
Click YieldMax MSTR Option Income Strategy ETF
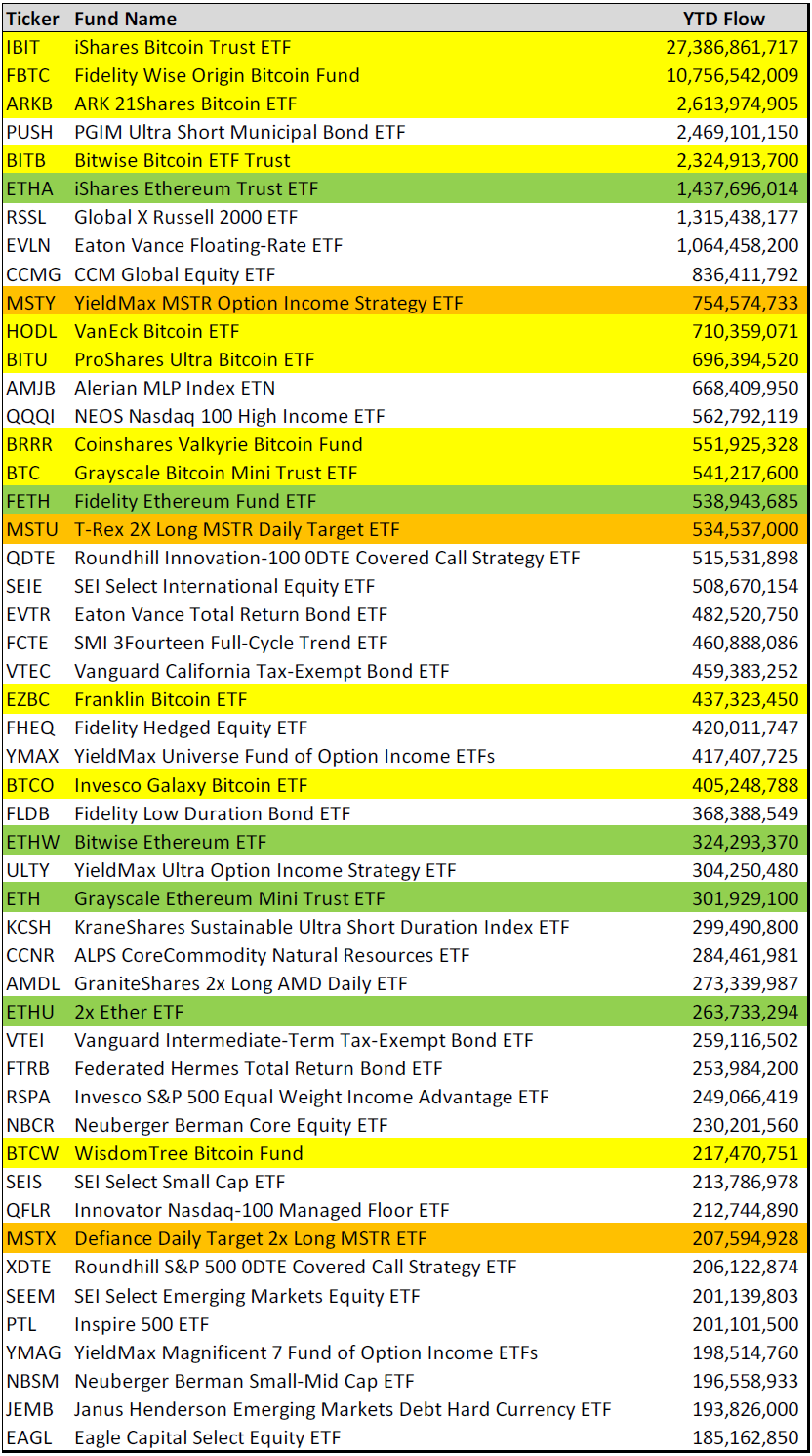269,303
